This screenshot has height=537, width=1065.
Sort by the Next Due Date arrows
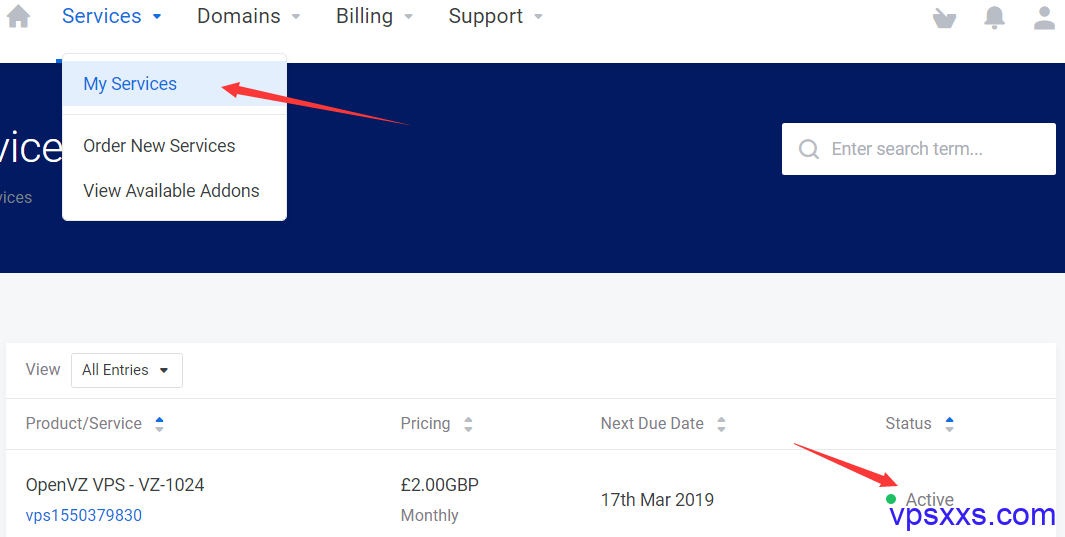(721, 424)
